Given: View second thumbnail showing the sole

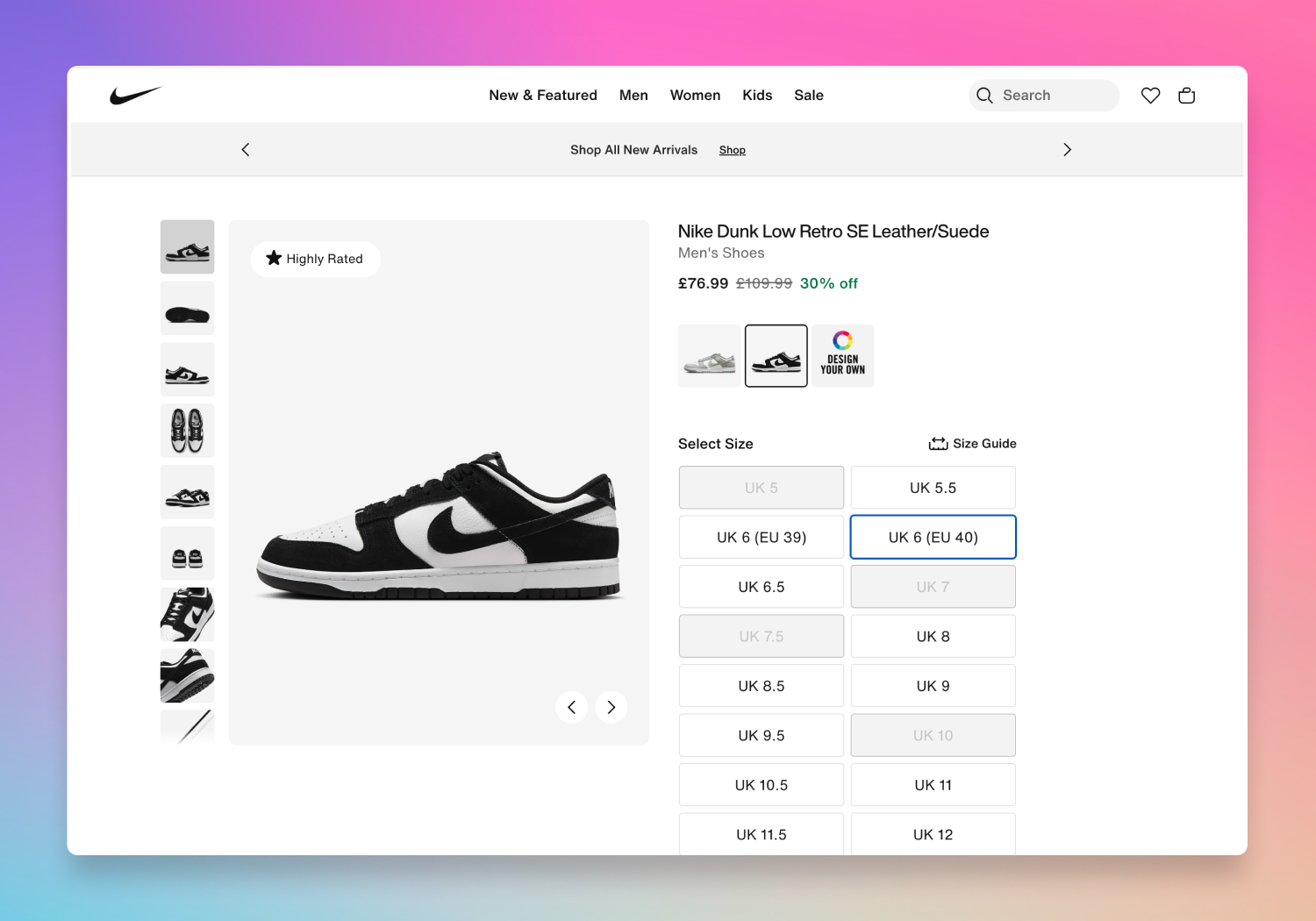Looking at the screenshot, I should point(188,308).
